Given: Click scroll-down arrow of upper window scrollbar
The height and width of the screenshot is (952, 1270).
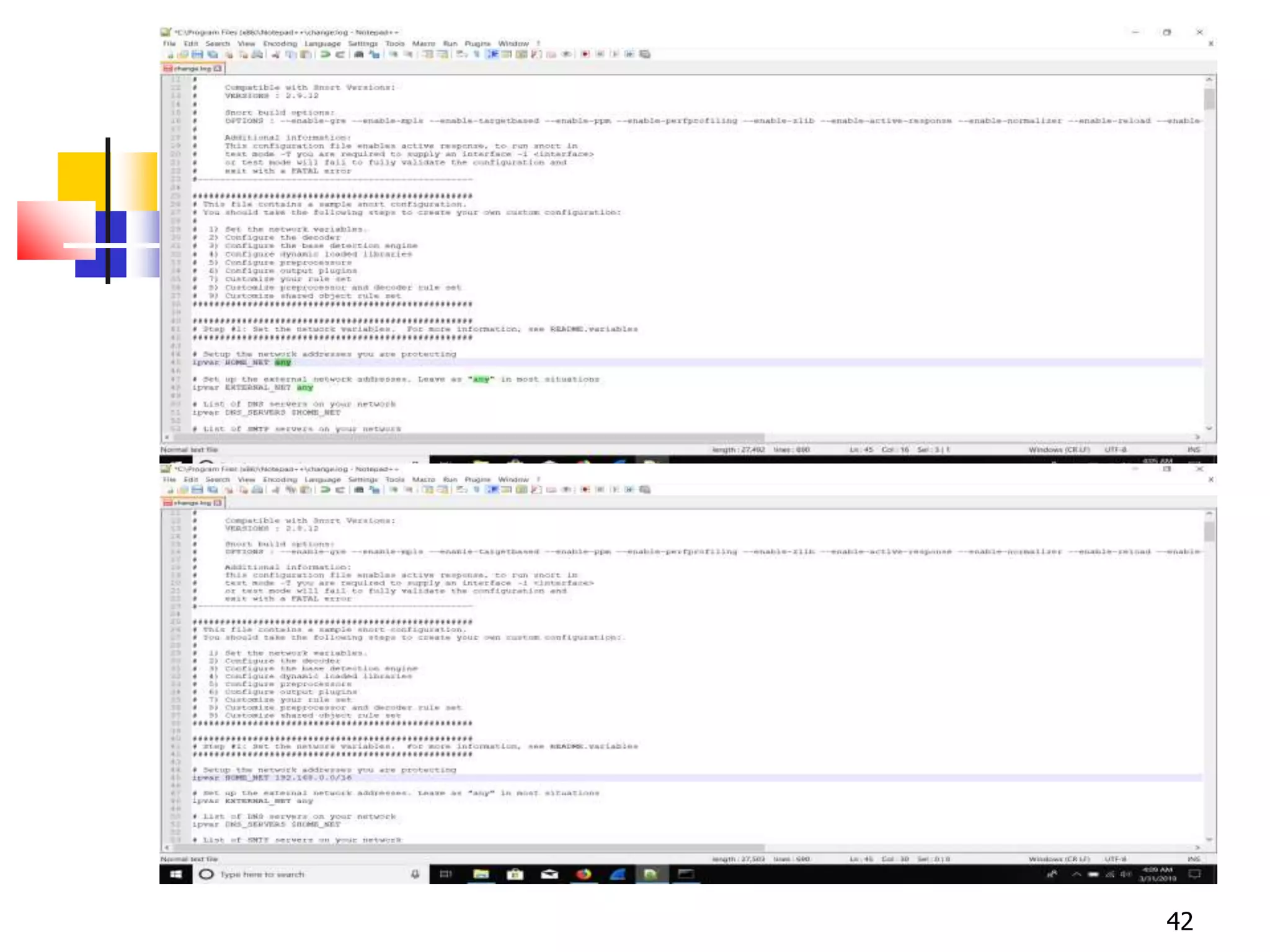Looking at the screenshot, I should [x=1209, y=428].
